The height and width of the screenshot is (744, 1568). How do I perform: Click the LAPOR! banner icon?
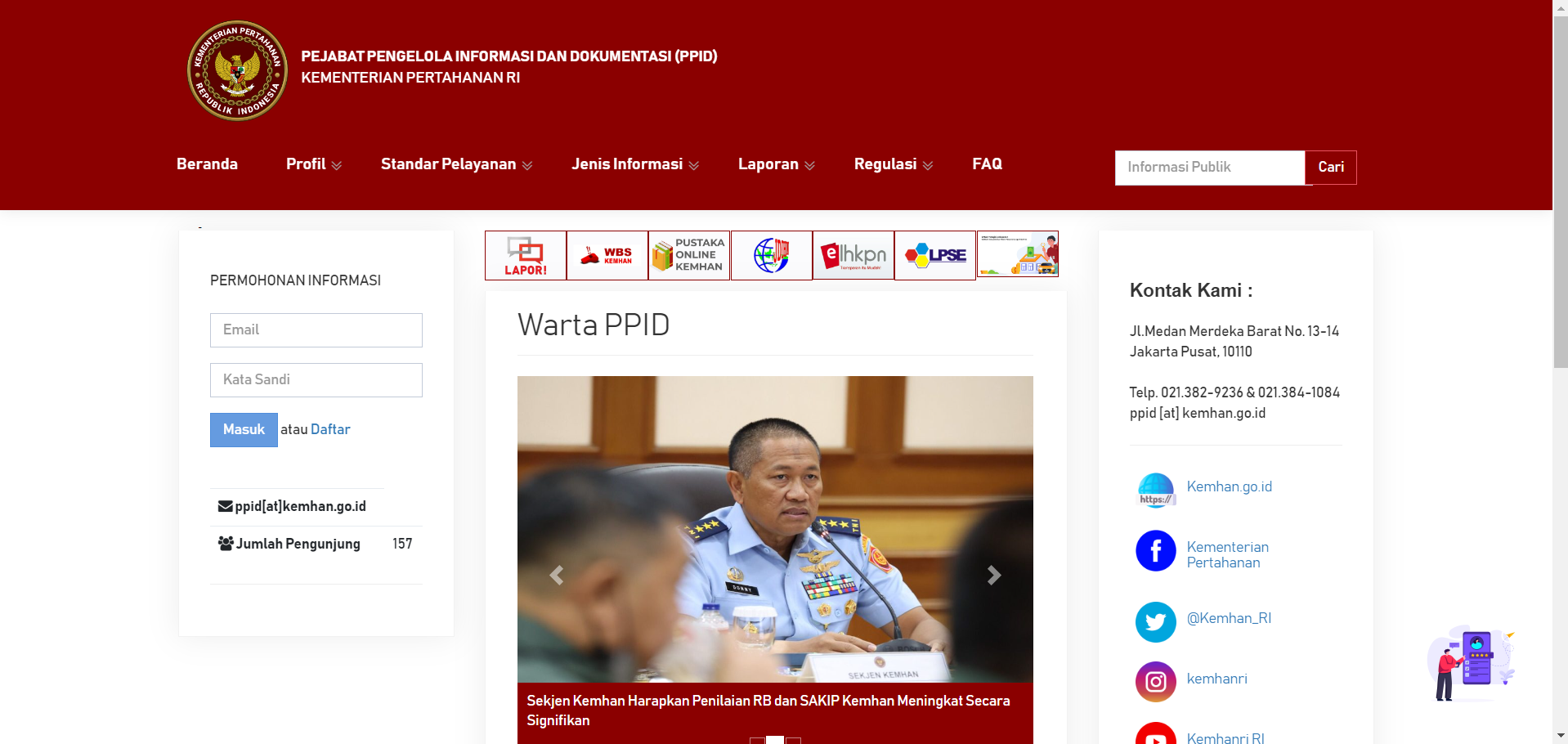pyautogui.click(x=525, y=256)
